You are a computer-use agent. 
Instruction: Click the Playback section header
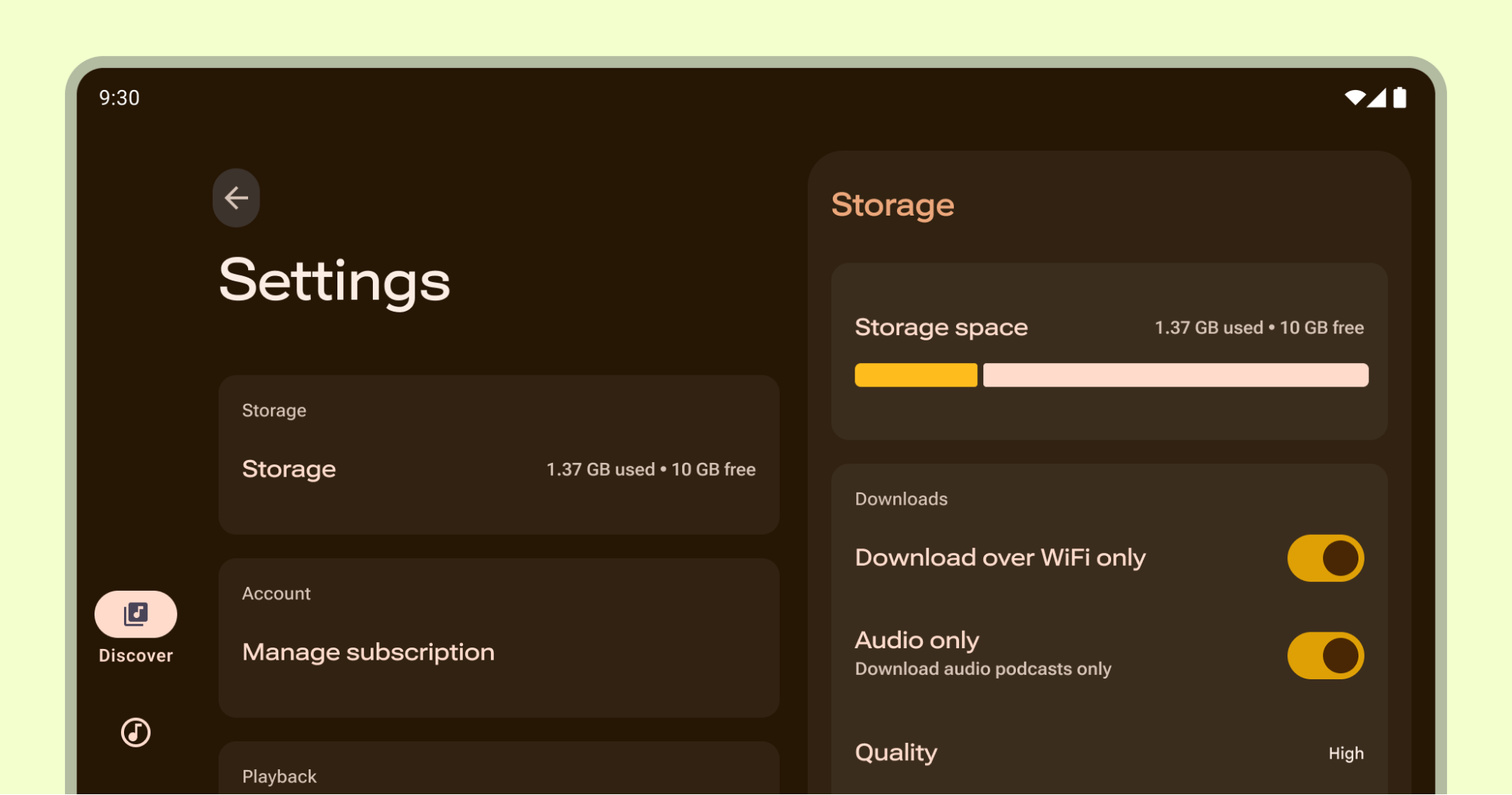tap(279, 776)
